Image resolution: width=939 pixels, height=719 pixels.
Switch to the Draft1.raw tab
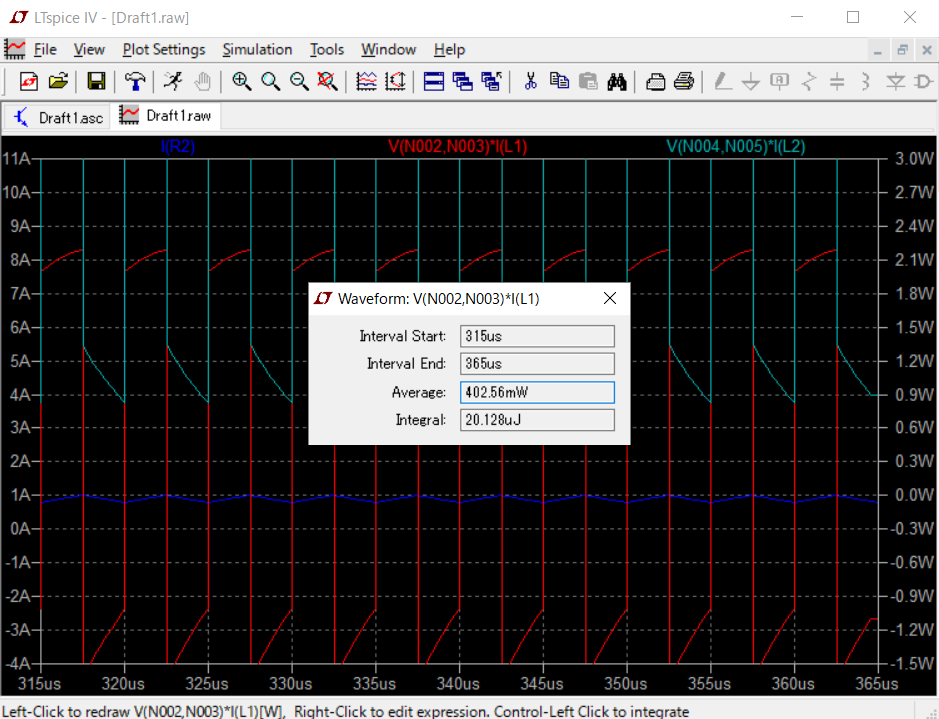(x=166, y=116)
